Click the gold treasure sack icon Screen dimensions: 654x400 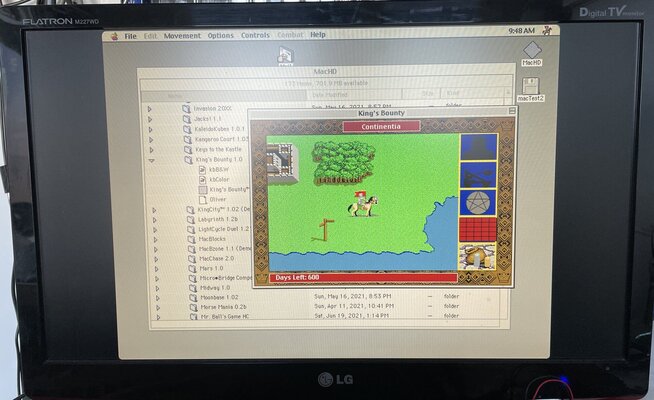[478, 256]
